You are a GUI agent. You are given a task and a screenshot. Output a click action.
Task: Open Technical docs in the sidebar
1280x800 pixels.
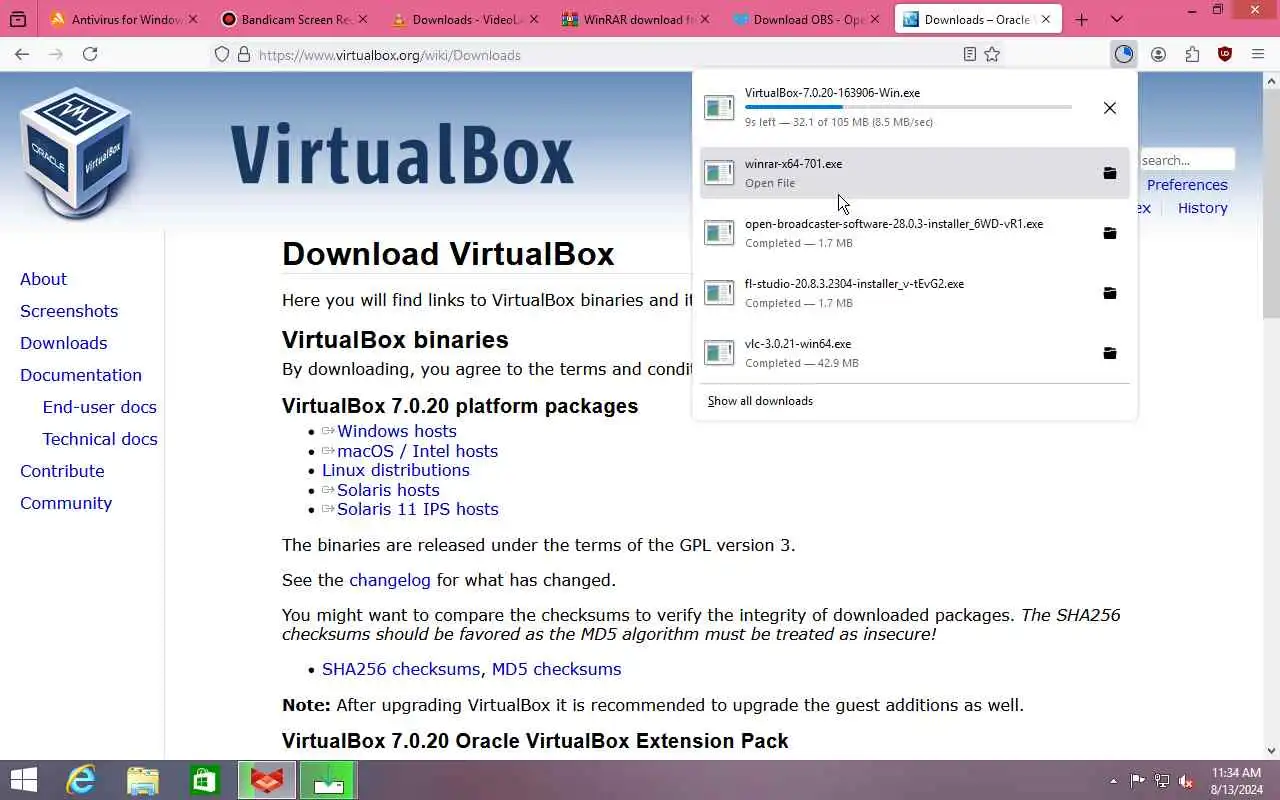click(100, 439)
